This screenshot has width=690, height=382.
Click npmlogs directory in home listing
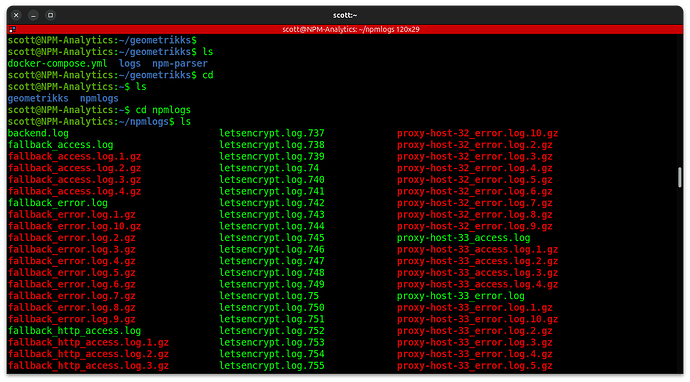click(x=99, y=98)
